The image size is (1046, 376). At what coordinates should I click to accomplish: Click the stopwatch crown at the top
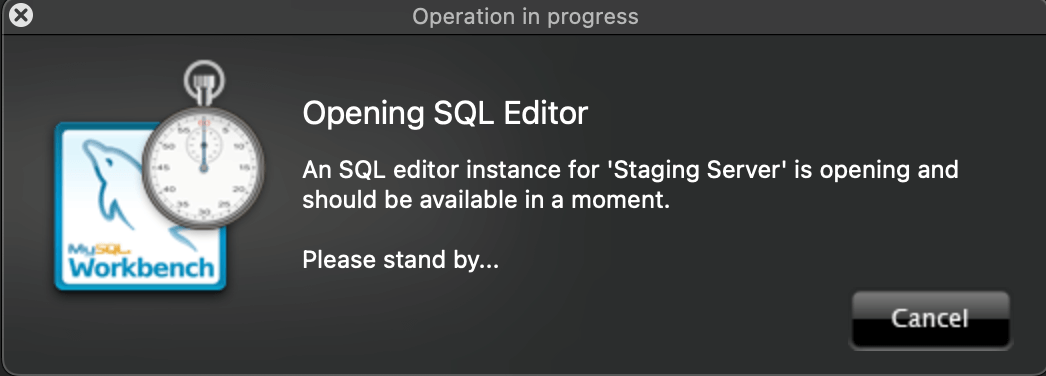coord(204,91)
